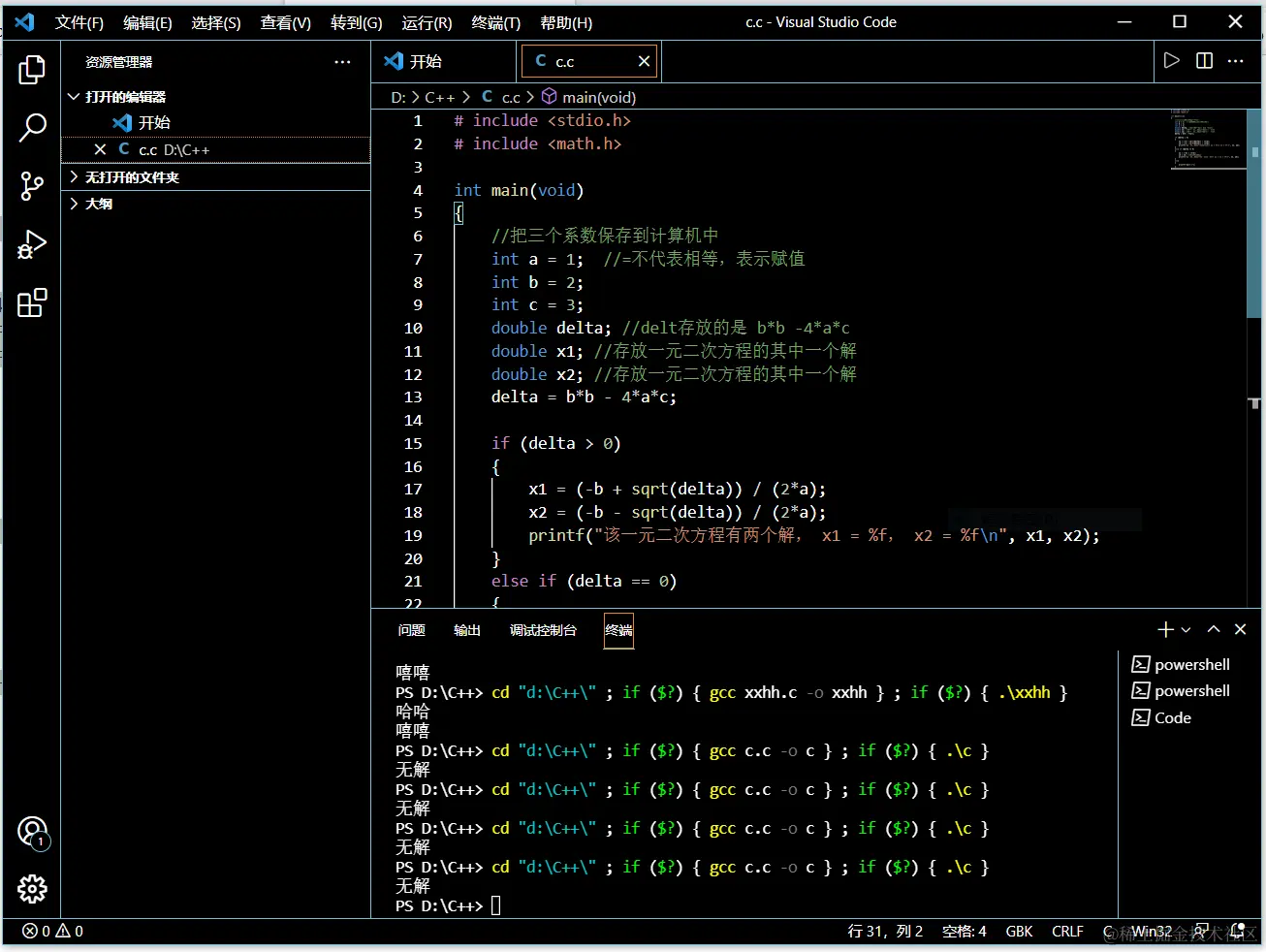Image resolution: width=1266 pixels, height=952 pixels.
Task: Open the new terminal dropdown arrow
Action: 1187,630
